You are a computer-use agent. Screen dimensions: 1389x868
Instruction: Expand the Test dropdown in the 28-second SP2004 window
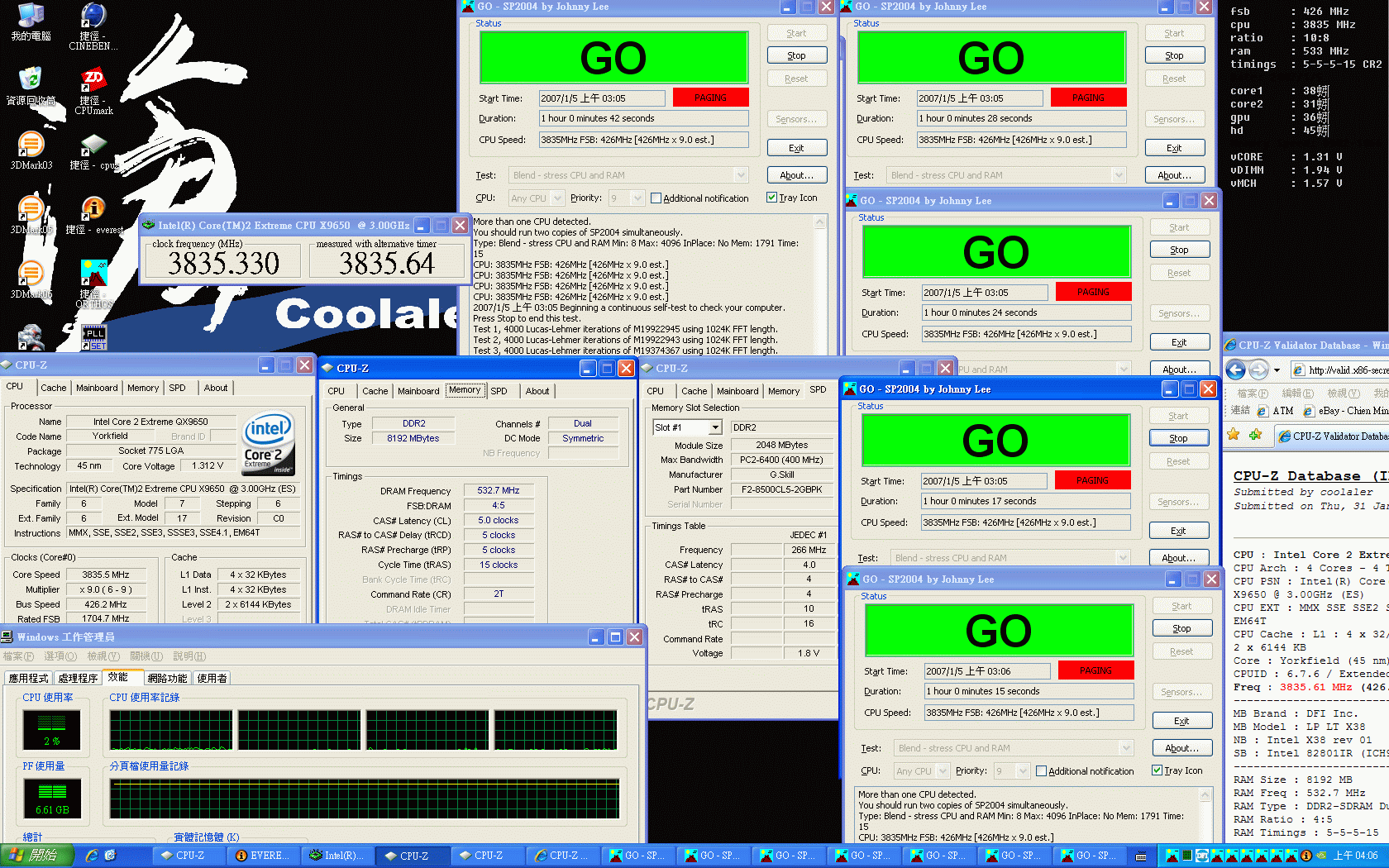[x=1119, y=175]
